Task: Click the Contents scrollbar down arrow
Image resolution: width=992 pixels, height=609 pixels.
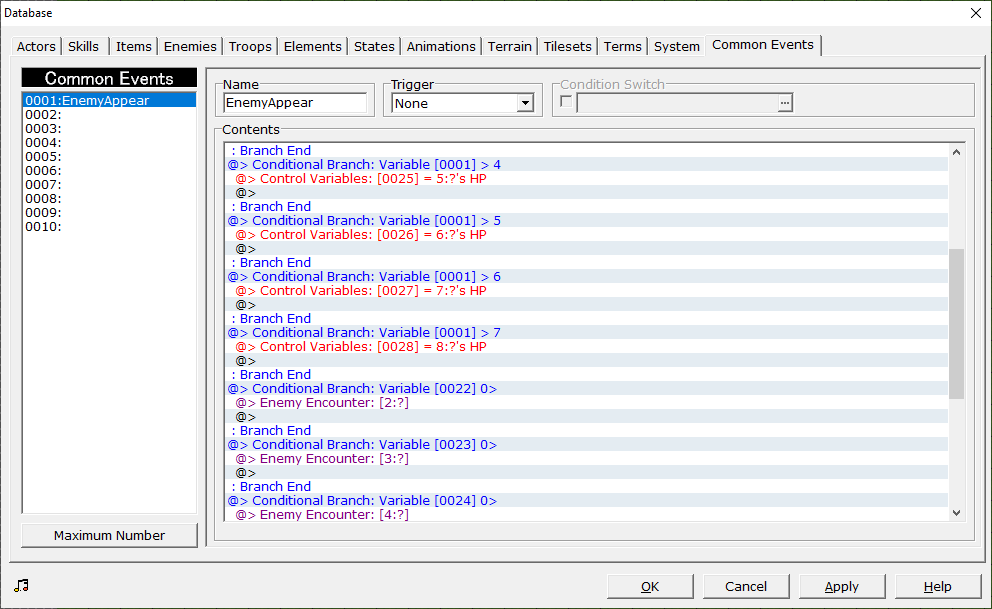Action: coord(956,513)
